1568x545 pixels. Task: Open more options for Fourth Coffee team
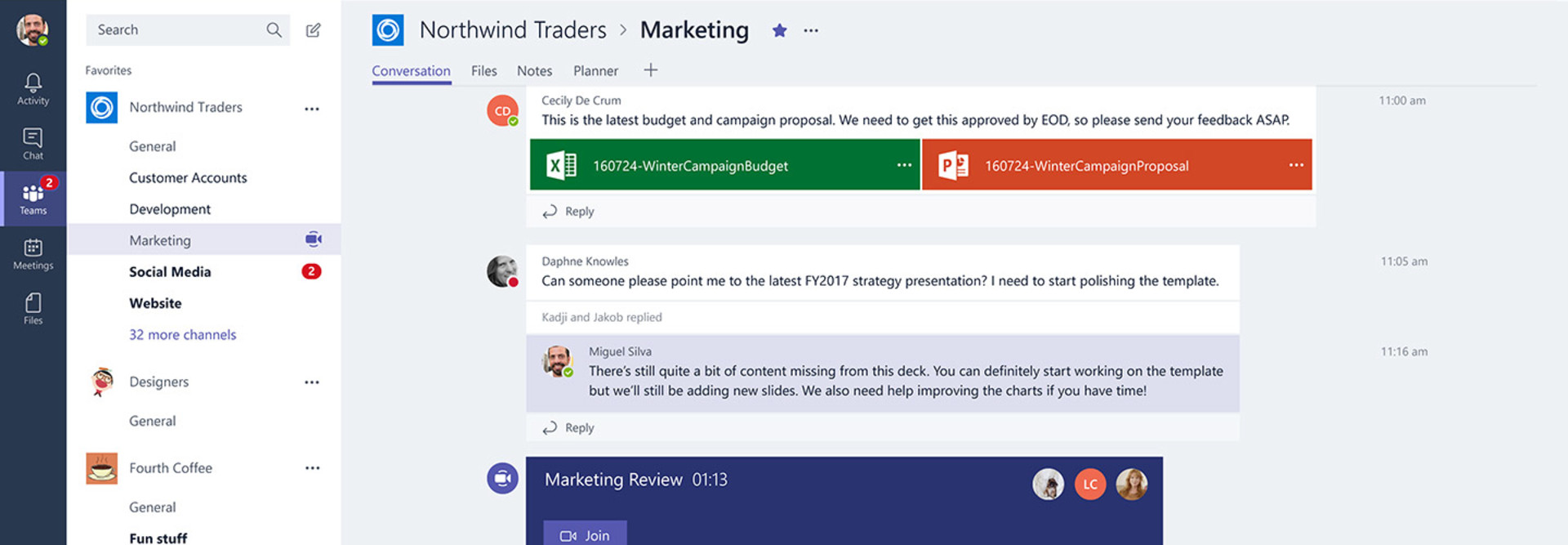click(312, 468)
